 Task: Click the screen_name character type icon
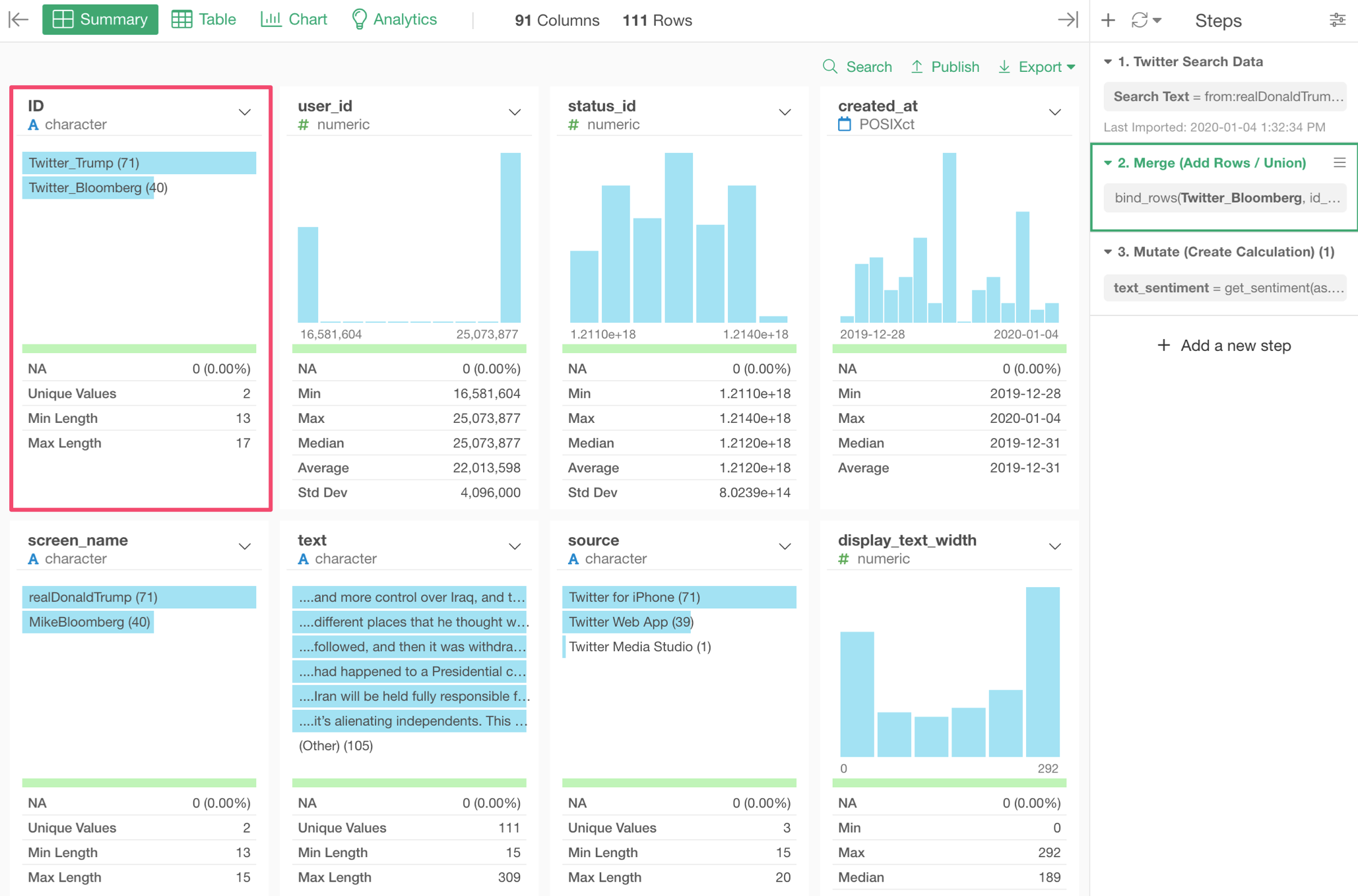click(34, 559)
